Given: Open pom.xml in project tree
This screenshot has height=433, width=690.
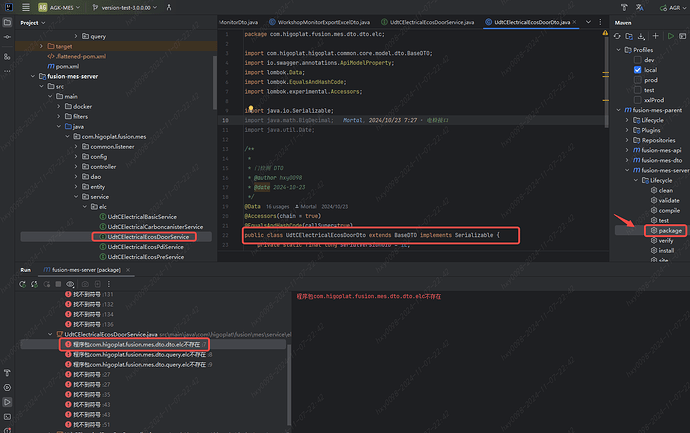Looking at the screenshot, I should (63, 66).
